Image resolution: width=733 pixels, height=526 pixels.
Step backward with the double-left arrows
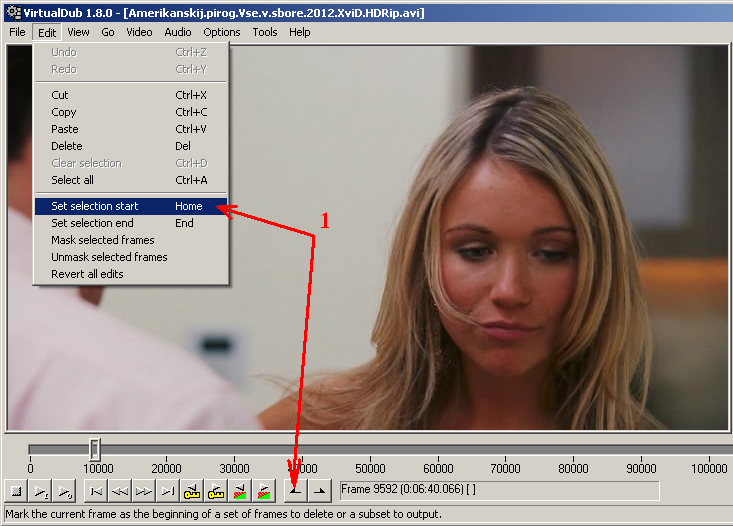coord(120,491)
